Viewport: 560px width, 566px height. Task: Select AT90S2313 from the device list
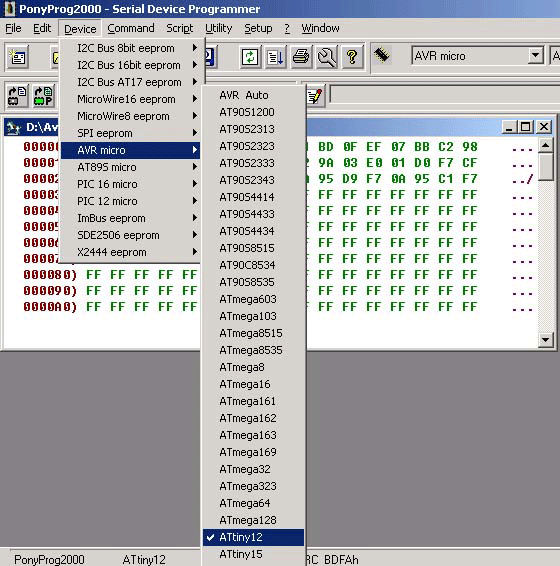tap(253, 129)
